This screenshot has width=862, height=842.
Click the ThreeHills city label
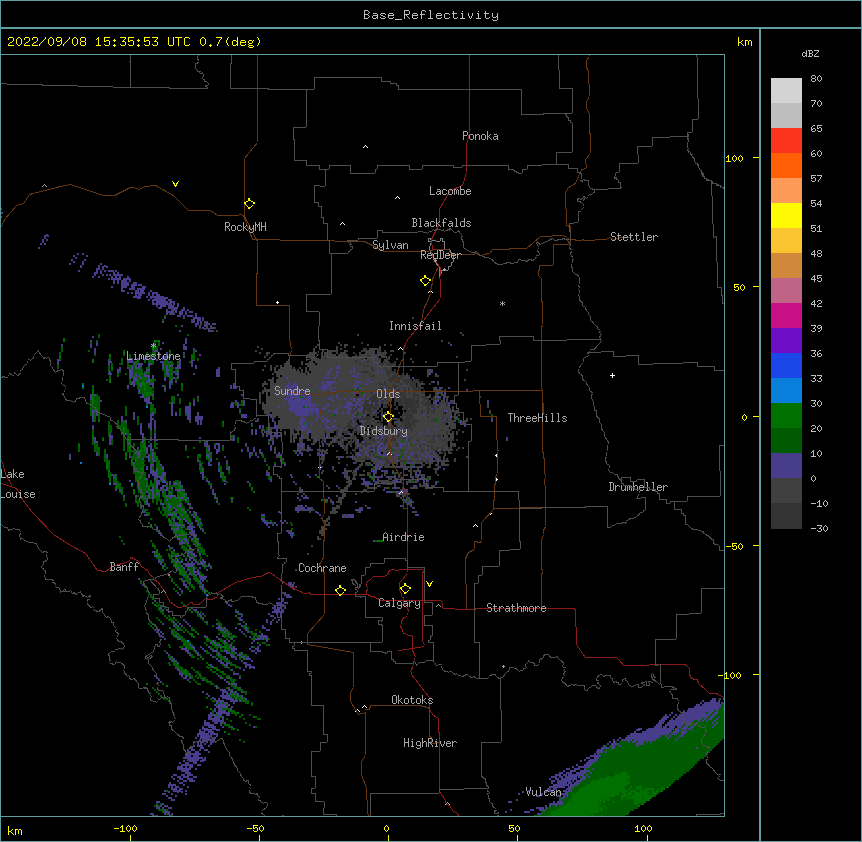(537, 418)
